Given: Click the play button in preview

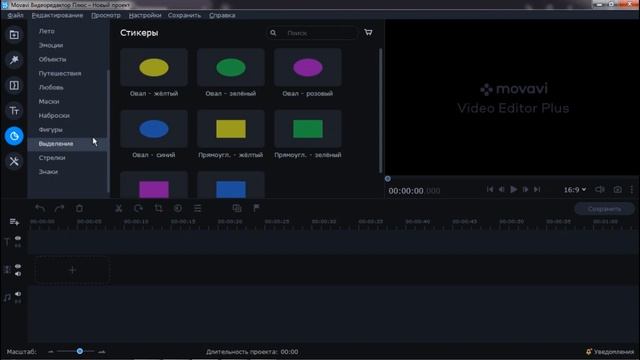Looking at the screenshot, I should 513,189.
